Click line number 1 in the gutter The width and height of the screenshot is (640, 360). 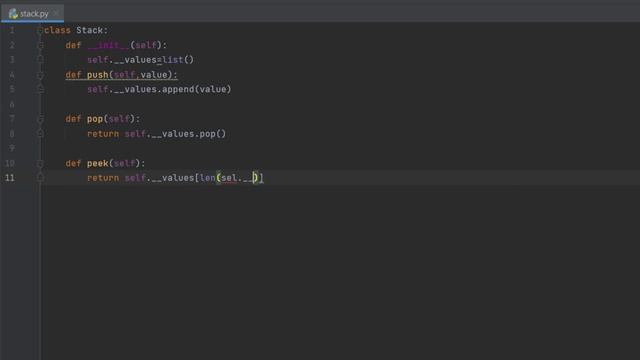12,31
